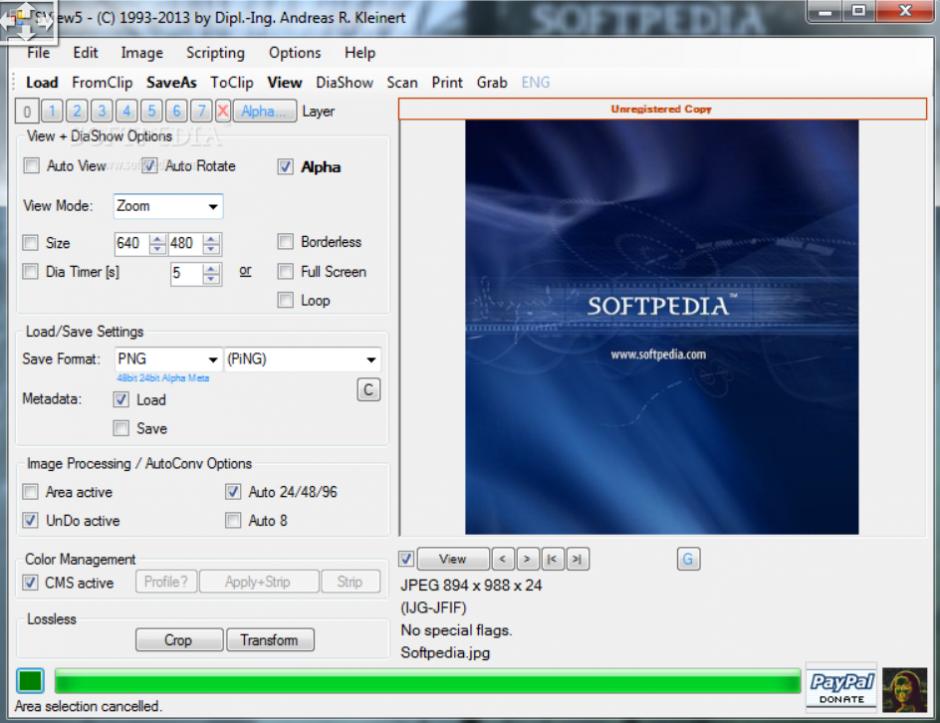This screenshot has height=723, width=940.
Task: Click the application icon in title bar
Action: [19, 18]
